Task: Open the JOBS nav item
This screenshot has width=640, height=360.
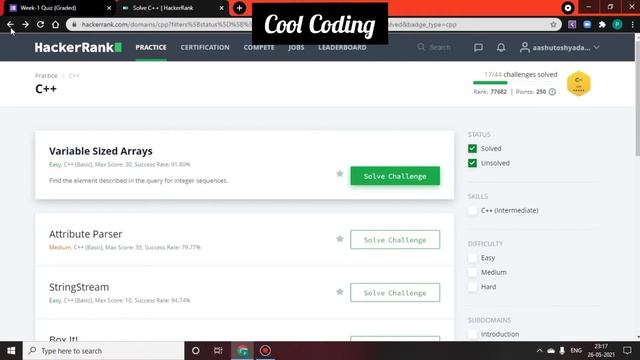Action: 296,47
